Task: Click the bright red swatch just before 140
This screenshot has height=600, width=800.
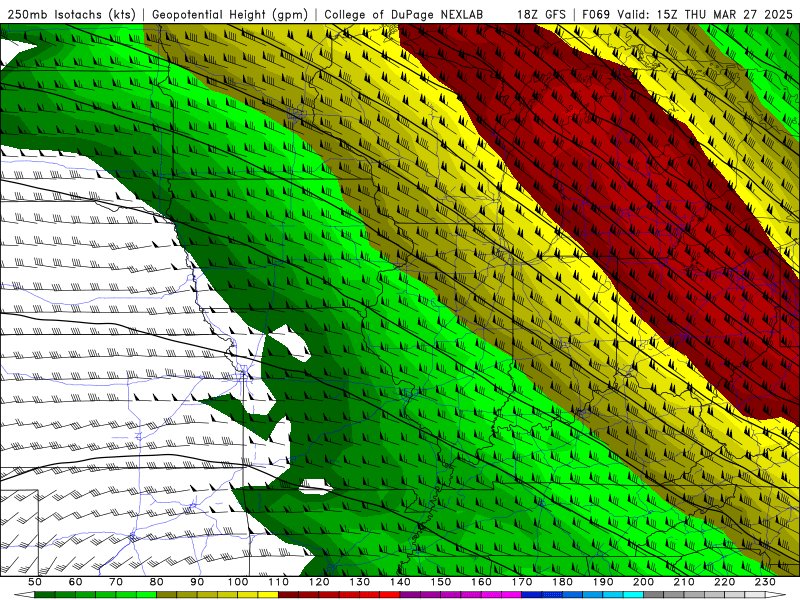Action: point(390,594)
